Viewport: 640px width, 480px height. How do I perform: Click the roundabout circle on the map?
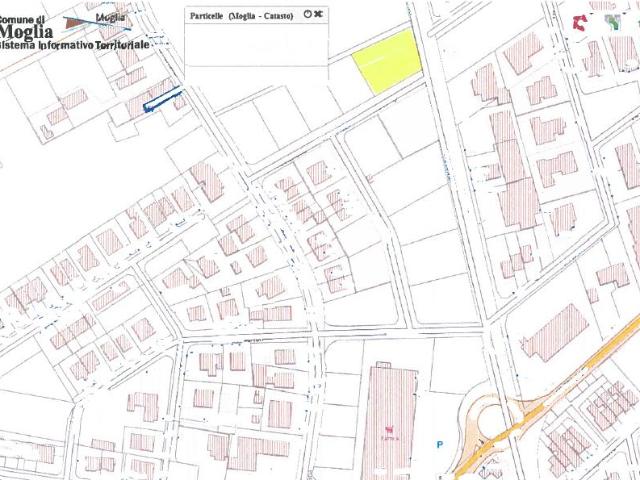point(495,420)
